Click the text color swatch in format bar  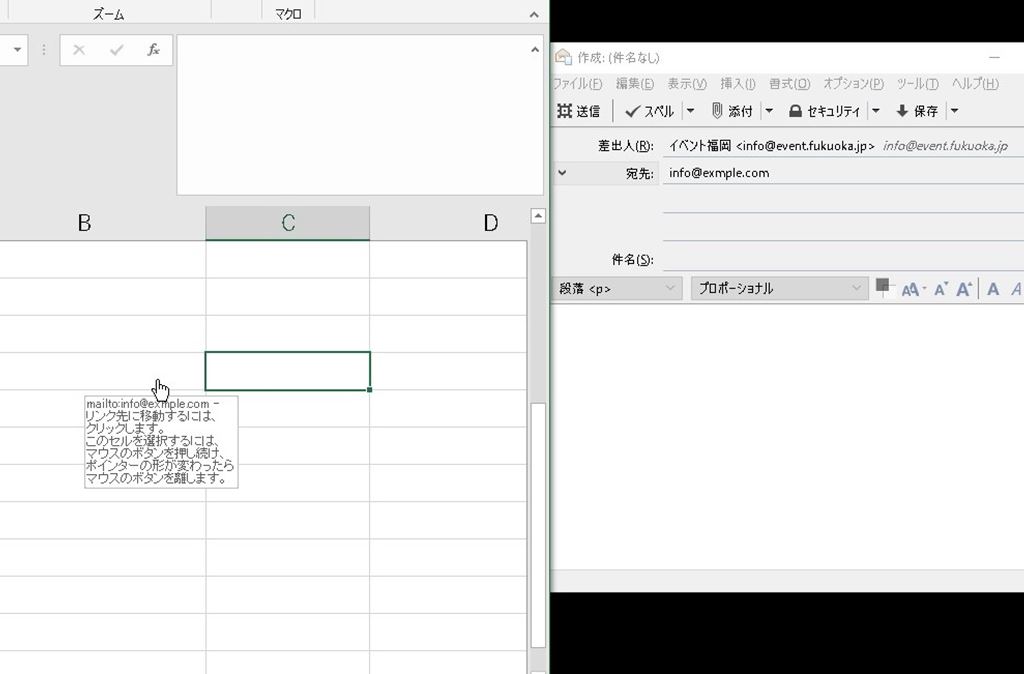(883, 287)
